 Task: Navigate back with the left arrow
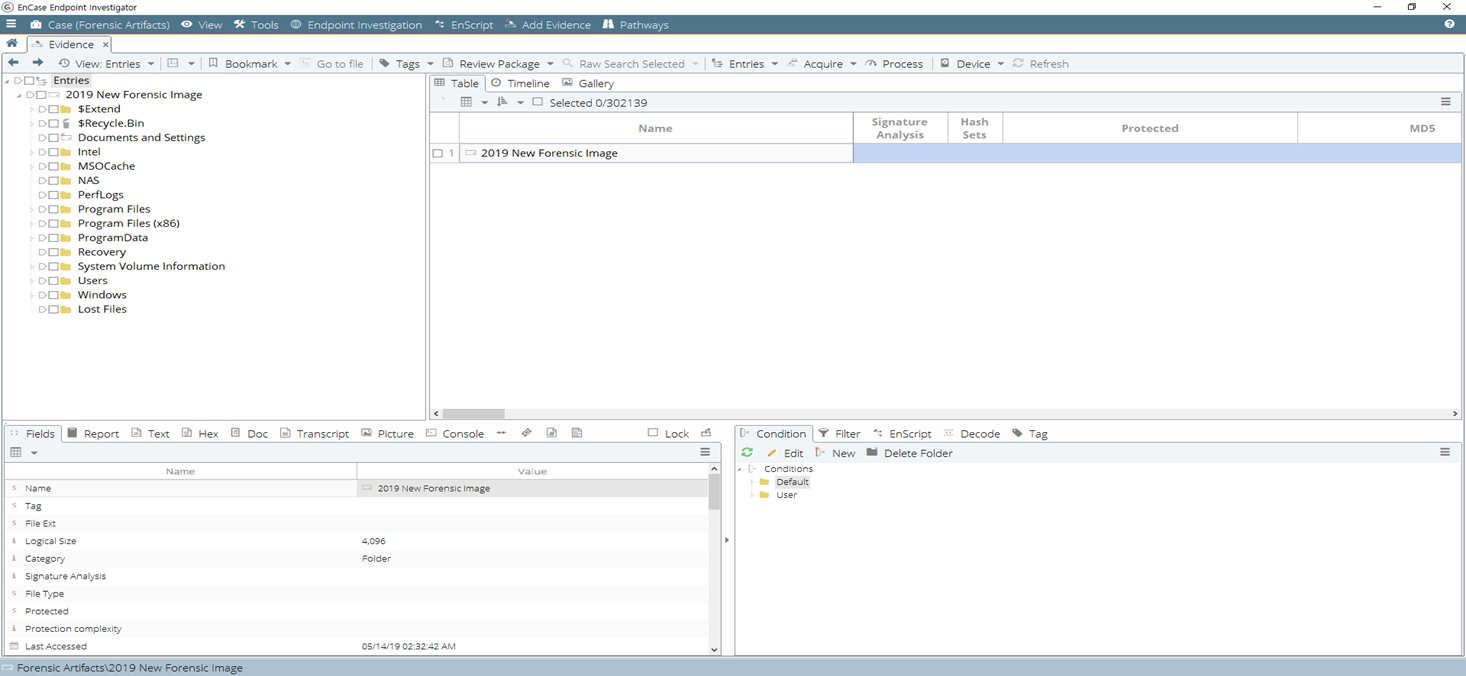coord(13,63)
